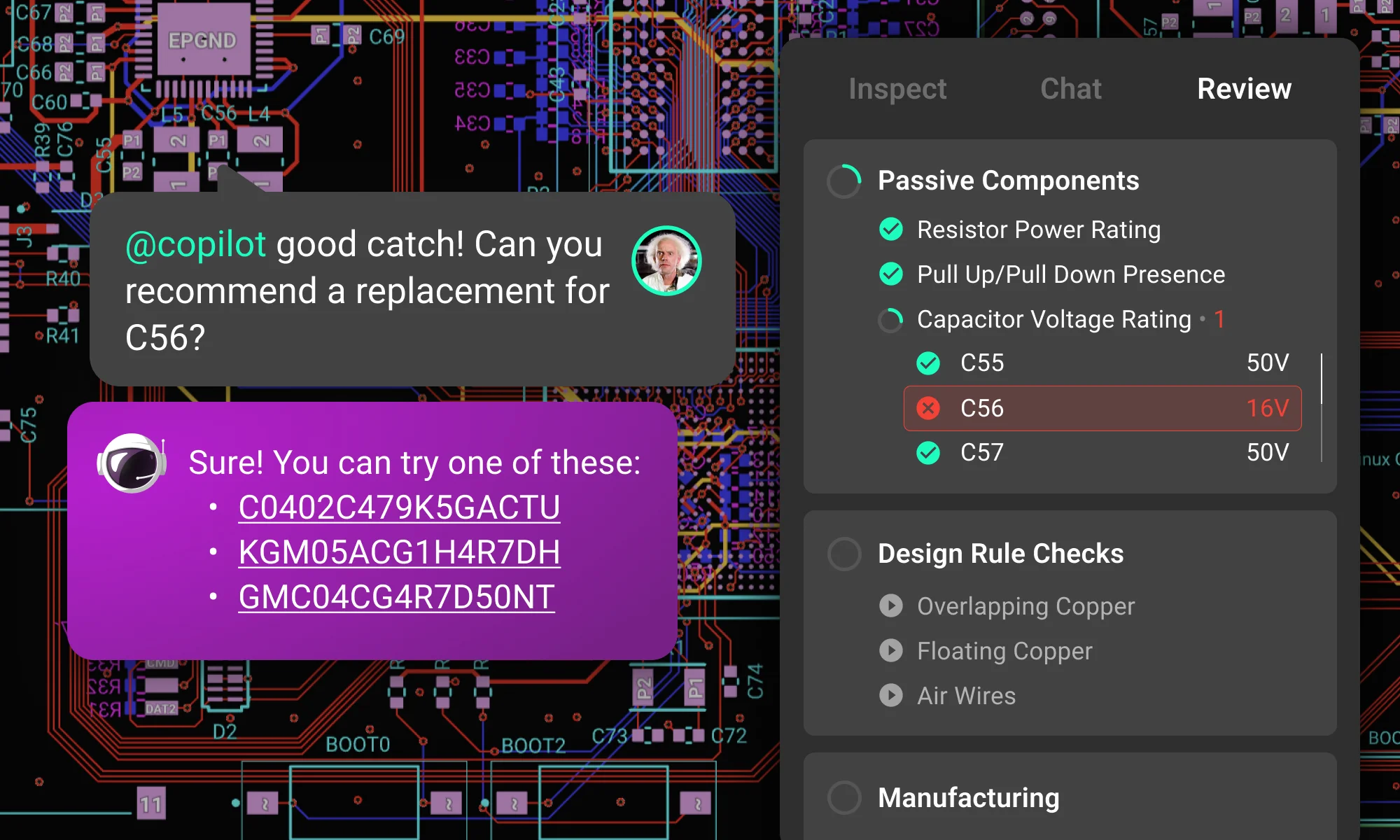
Task: Click the circle icon beside Design Rule Checks
Action: point(843,554)
